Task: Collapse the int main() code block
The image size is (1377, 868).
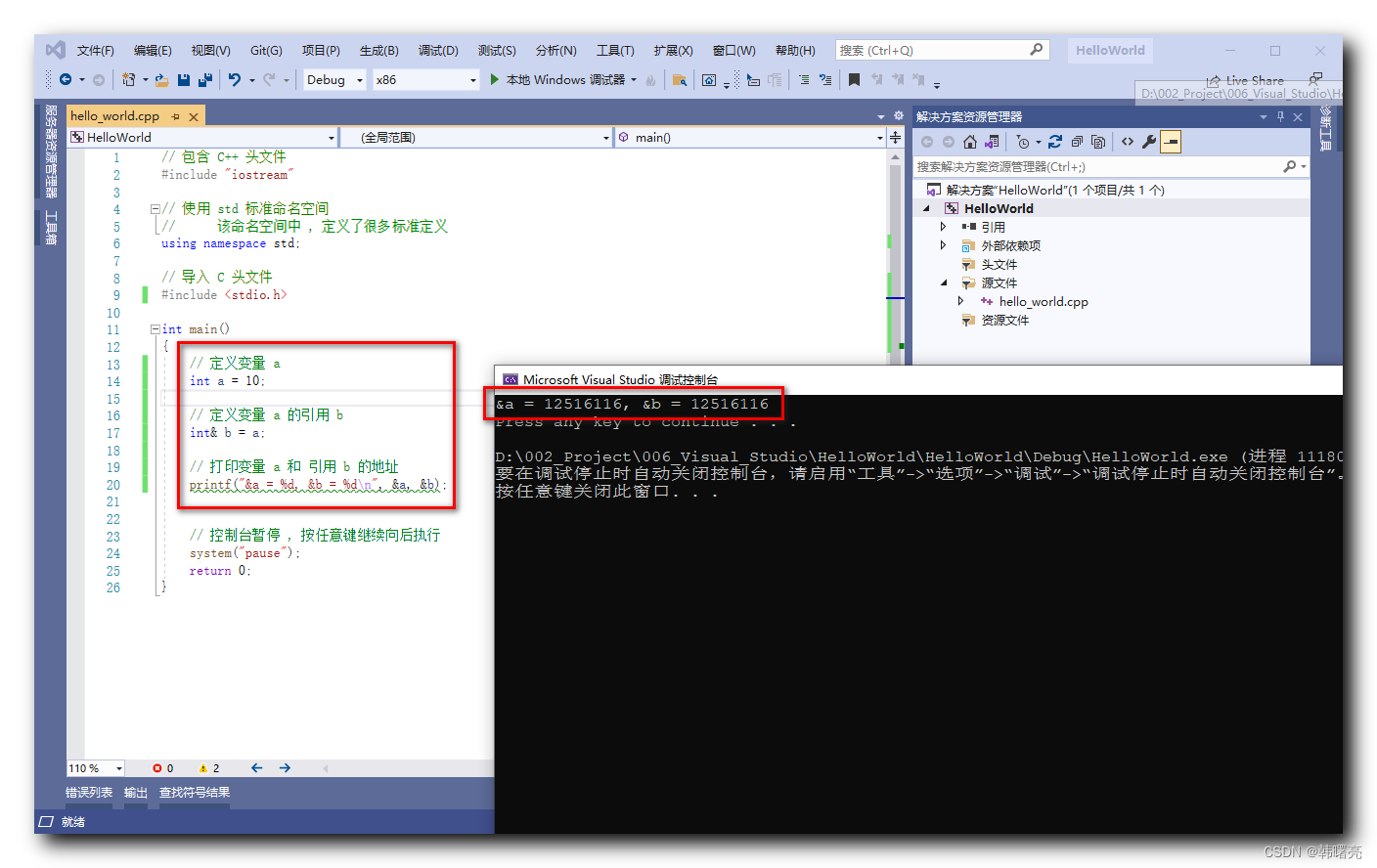Action: pyautogui.click(x=155, y=329)
